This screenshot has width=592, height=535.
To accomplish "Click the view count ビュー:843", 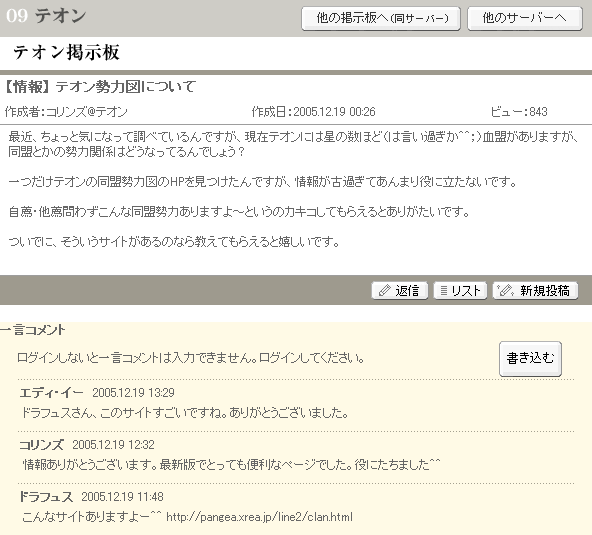I will [519, 112].
